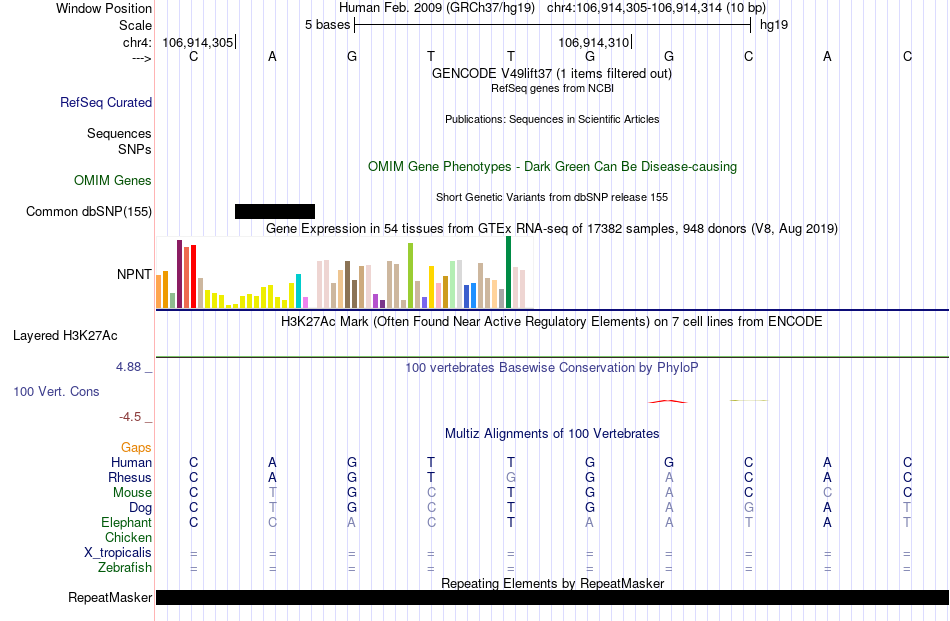This screenshot has width=950, height=621.
Task: Click the Gene Expression in 54 tissues title
Action: click(552, 228)
